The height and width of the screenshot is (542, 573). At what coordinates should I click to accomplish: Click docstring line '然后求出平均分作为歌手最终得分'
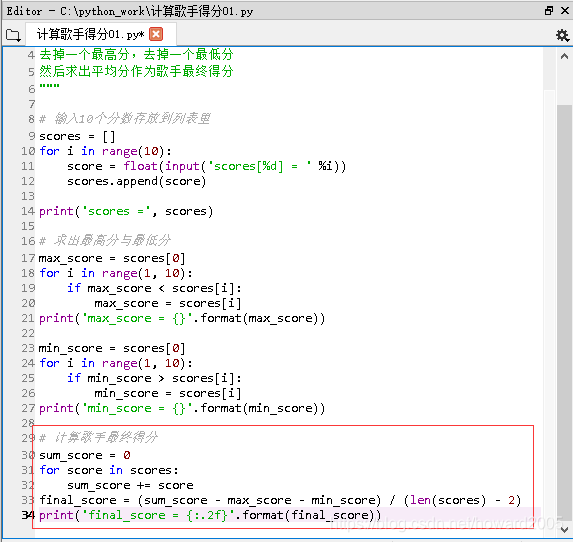pos(136,71)
